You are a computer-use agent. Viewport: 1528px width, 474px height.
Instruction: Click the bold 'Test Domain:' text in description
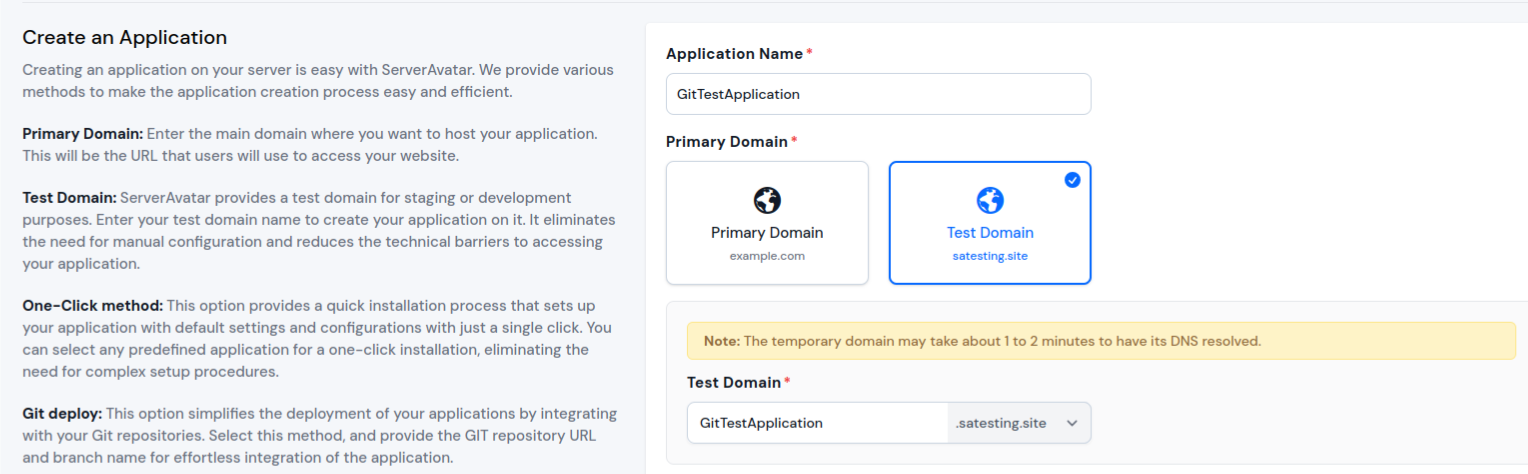coord(69,198)
